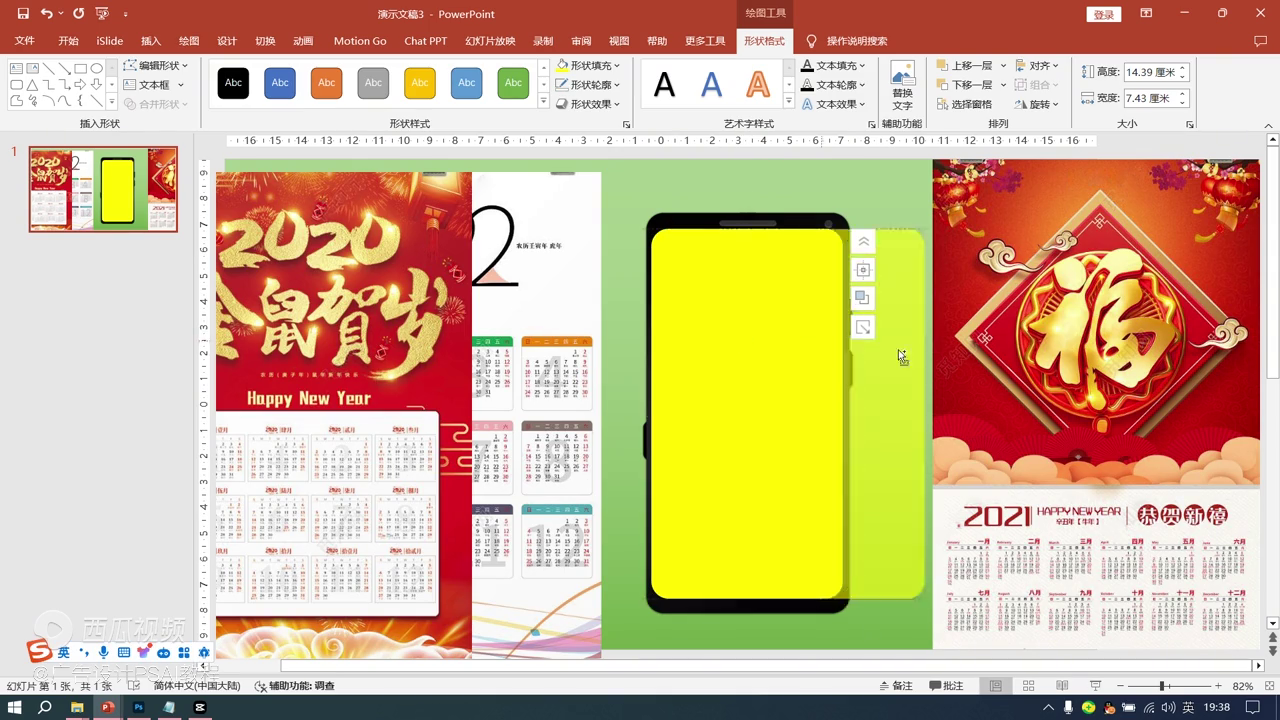1280x720 pixels.
Task: Select slide 1 thumbnail
Action: pyautogui.click(x=103, y=189)
